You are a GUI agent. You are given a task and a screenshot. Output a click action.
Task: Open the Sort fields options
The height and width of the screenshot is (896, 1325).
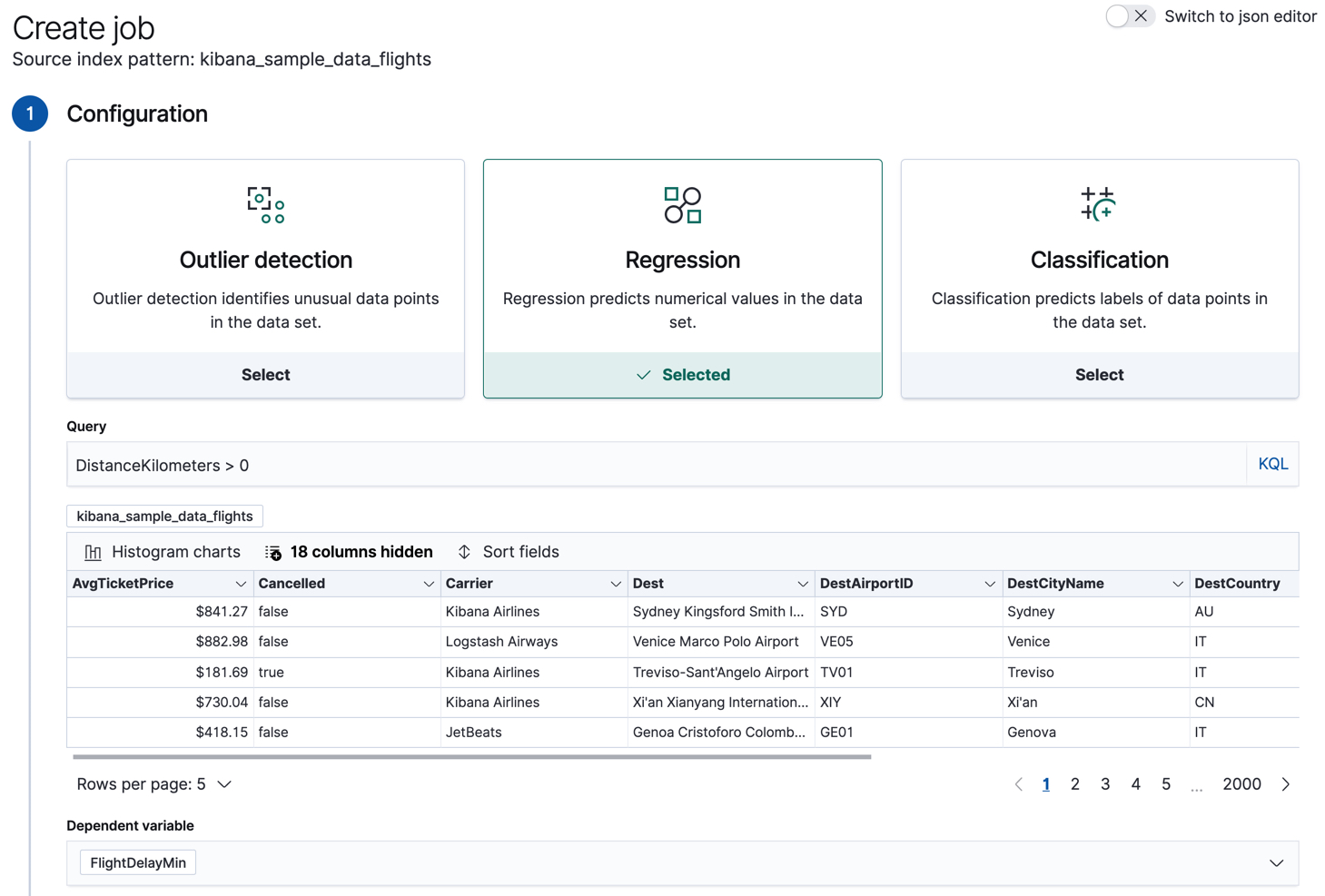point(509,551)
